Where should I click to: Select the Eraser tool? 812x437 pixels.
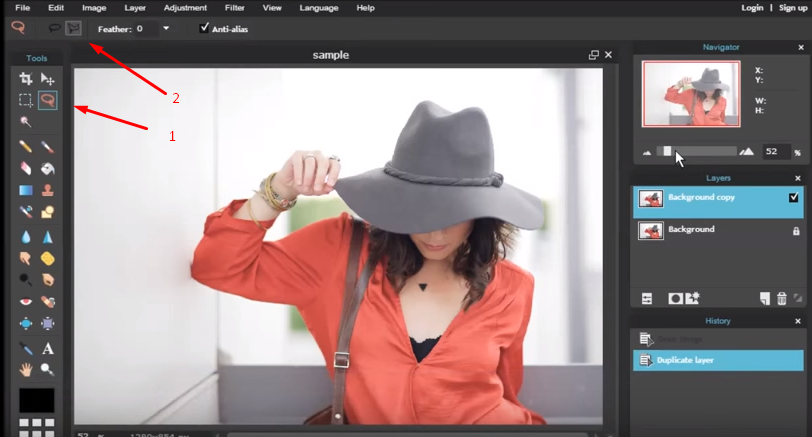[25, 169]
